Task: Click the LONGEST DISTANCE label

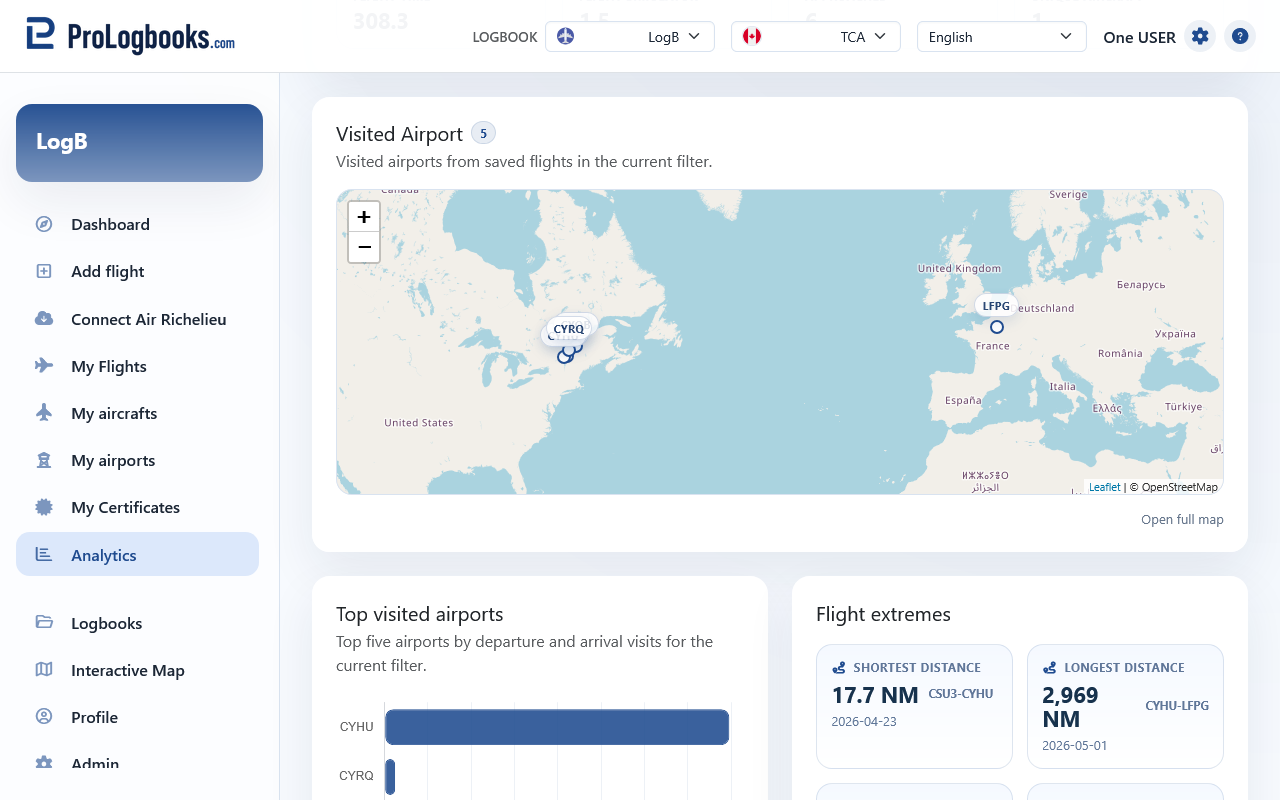Action: pyautogui.click(x=1124, y=668)
